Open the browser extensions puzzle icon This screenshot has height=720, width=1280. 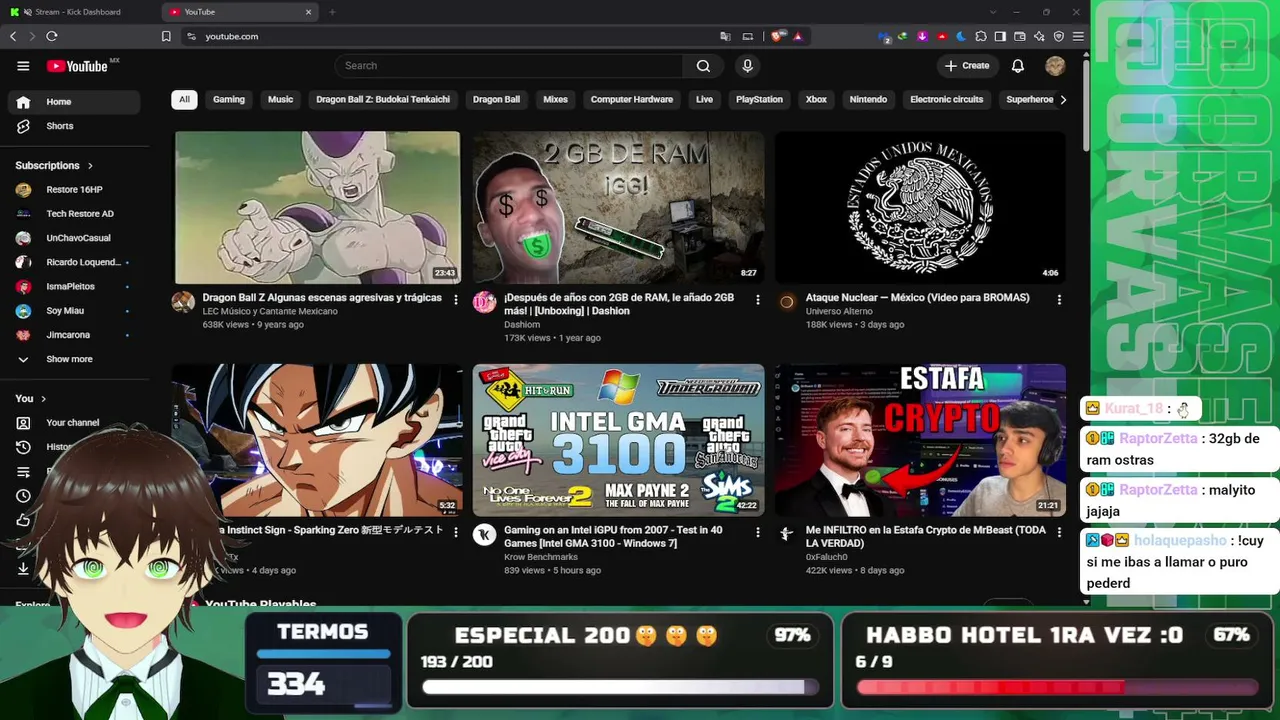(x=981, y=36)
